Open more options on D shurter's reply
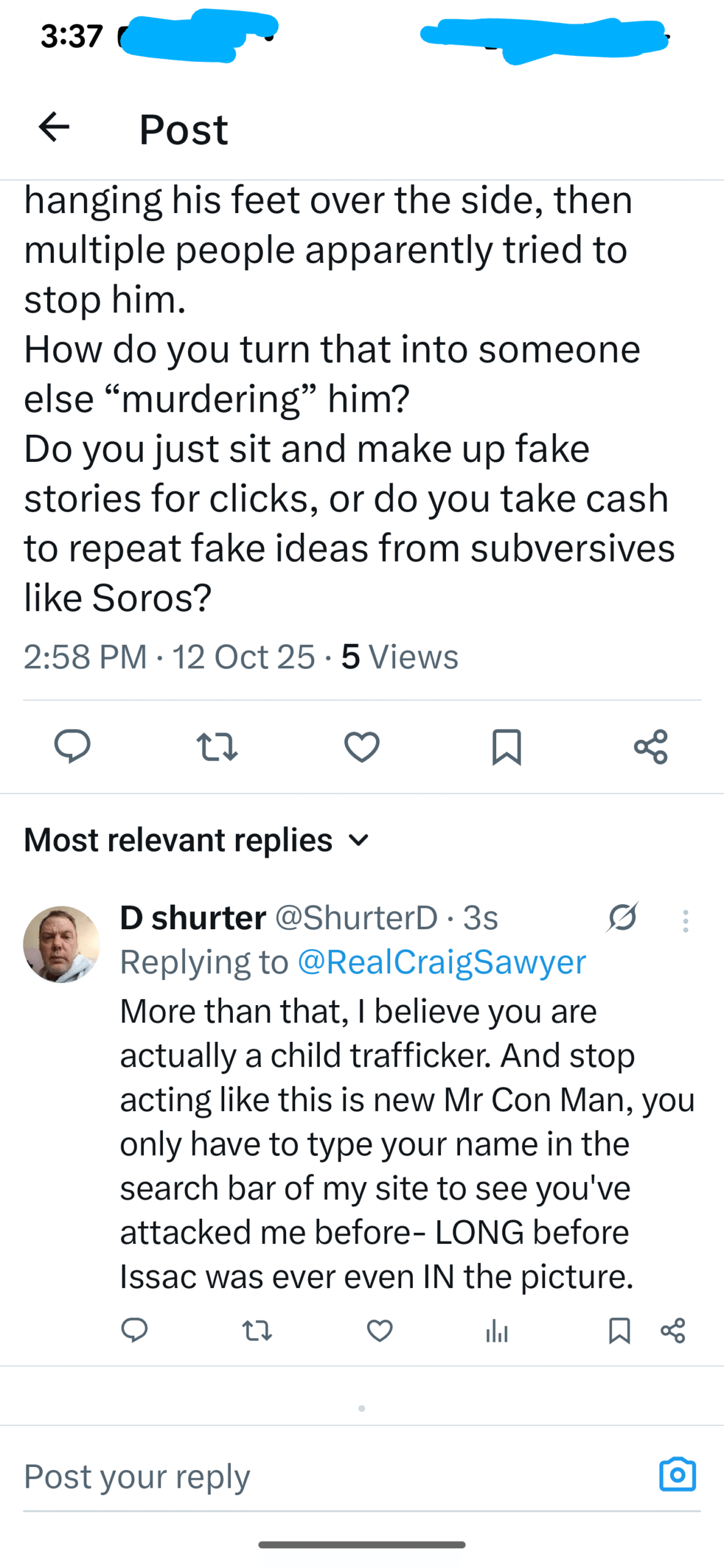The image size is (724, 1568). coord(685,921)
